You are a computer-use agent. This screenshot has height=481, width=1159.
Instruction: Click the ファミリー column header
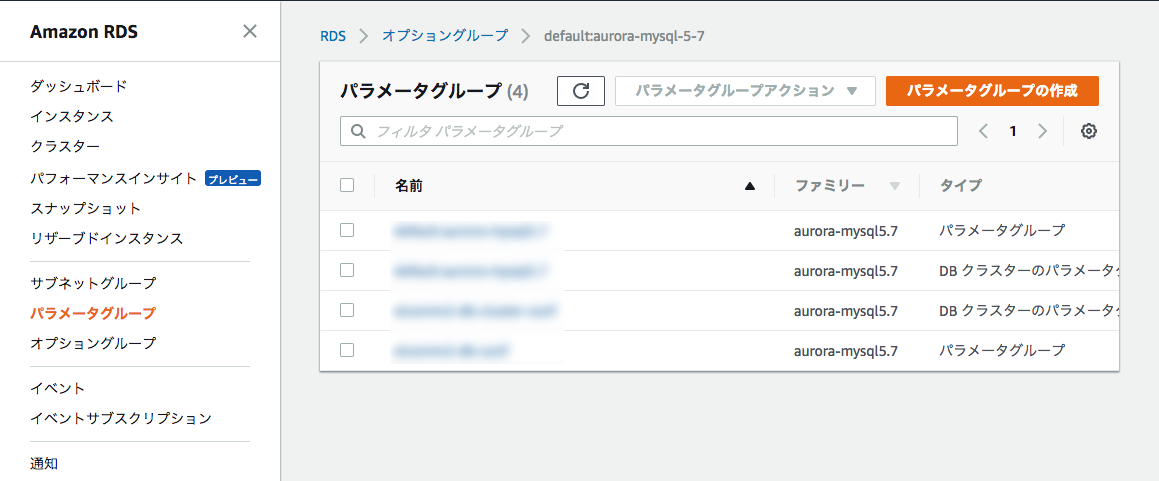[x=830, y=186]
